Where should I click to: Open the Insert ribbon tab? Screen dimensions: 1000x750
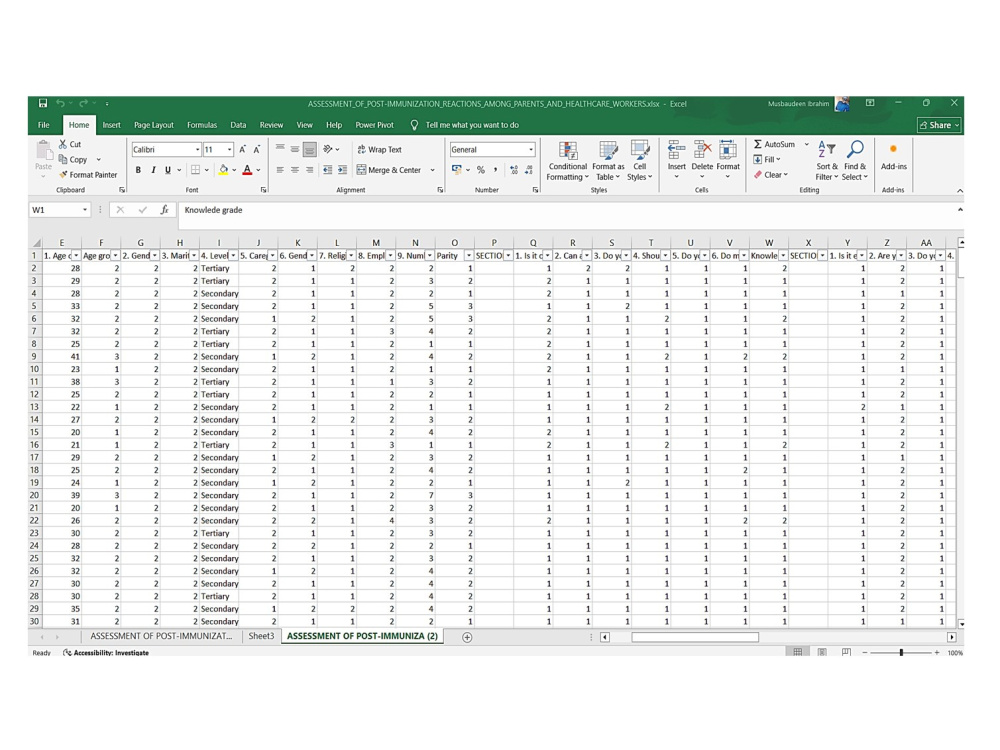pyautogui.click(x=112, y=125)
